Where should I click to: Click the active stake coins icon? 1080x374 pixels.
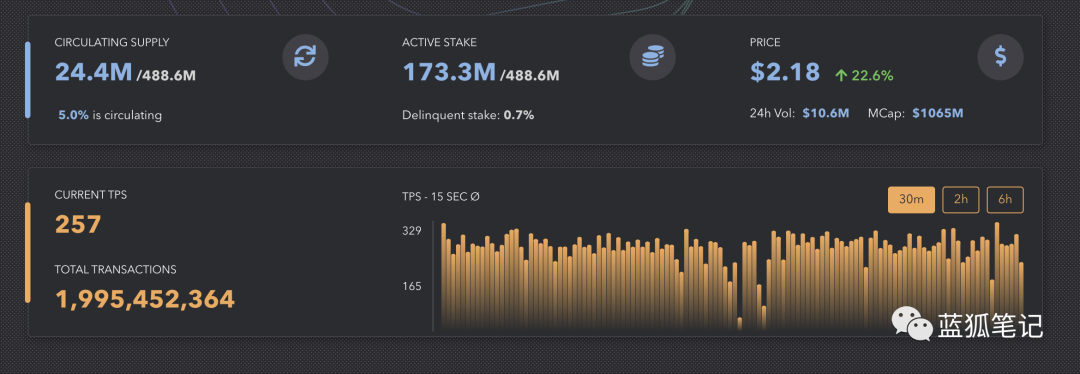click(x=652, y=56)
